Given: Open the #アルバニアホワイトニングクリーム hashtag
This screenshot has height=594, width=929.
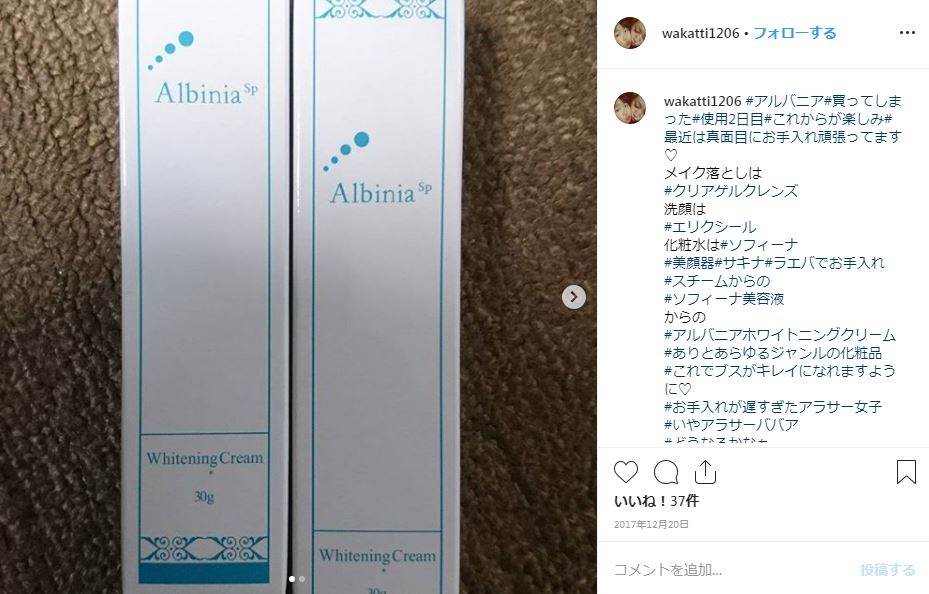Looking at the screenshot, I should tap(780, 335).
